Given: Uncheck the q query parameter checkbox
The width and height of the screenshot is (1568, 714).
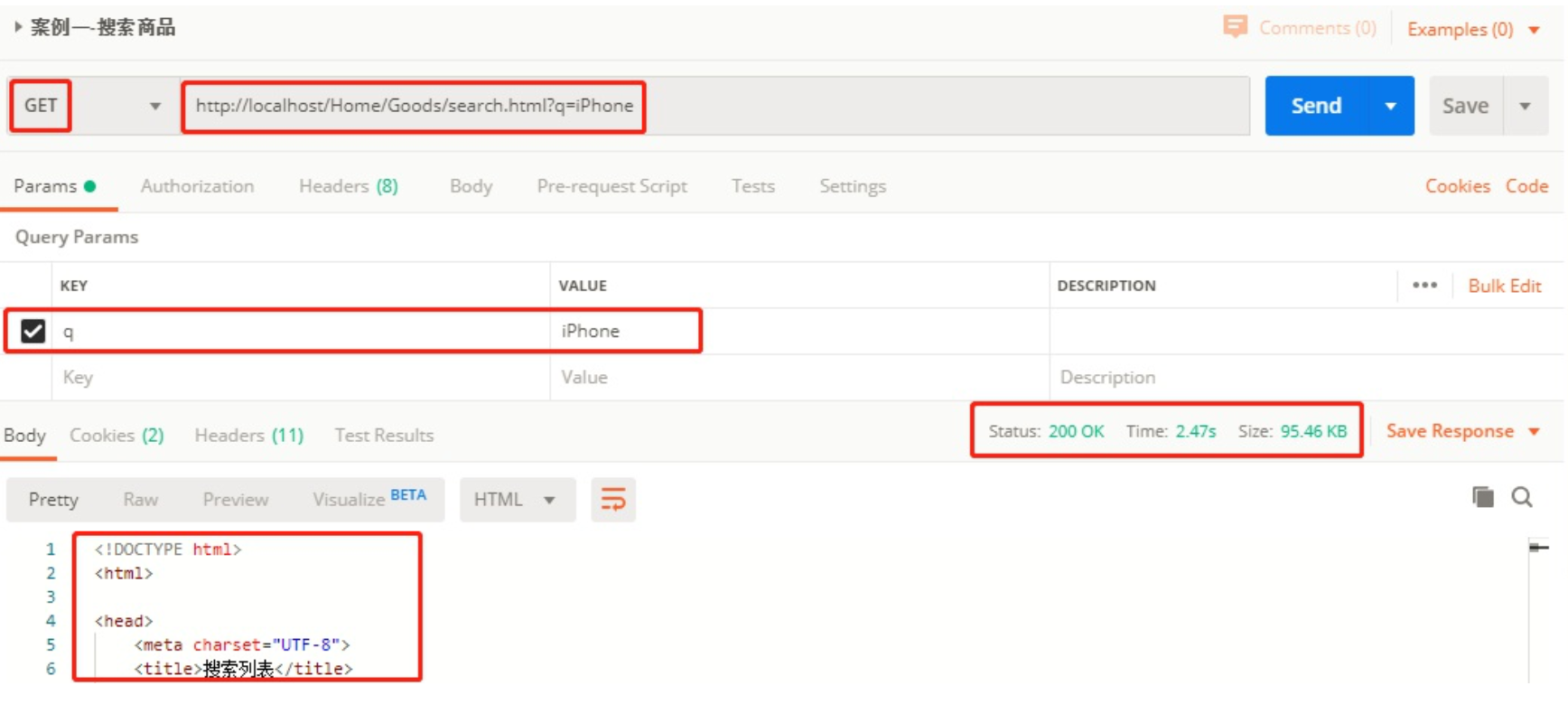Looking at the screenshot, I should coord(33,332).
